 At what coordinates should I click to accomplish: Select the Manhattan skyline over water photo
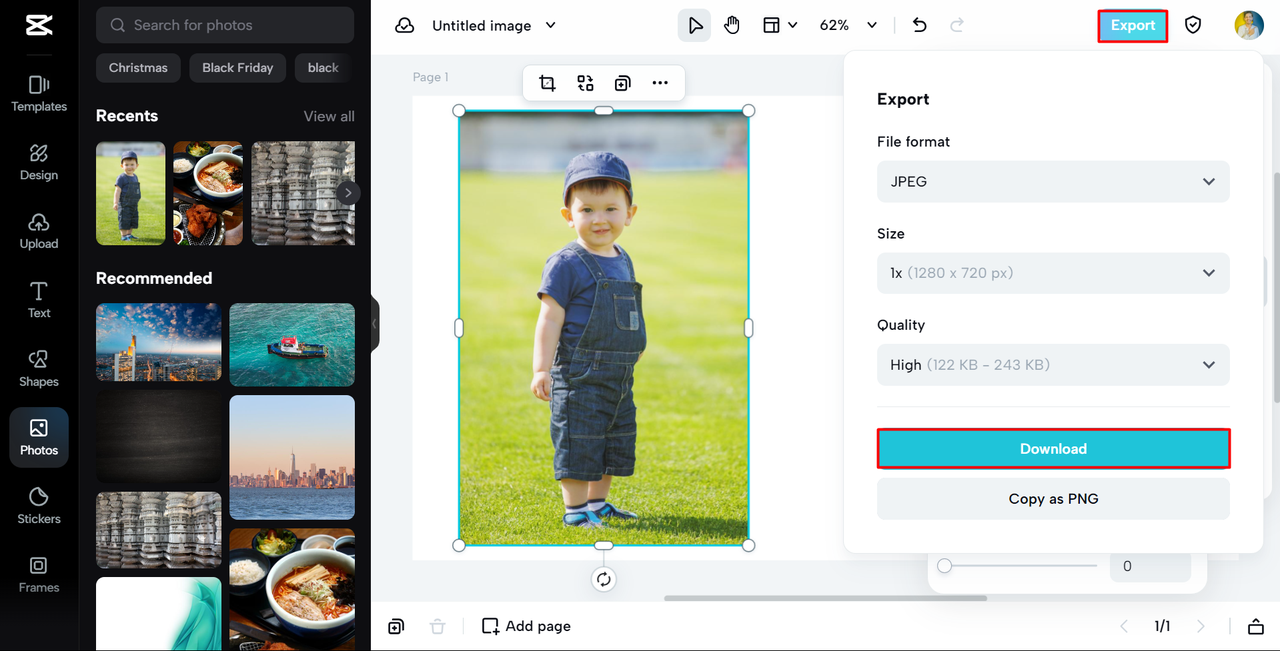[292, 457]
